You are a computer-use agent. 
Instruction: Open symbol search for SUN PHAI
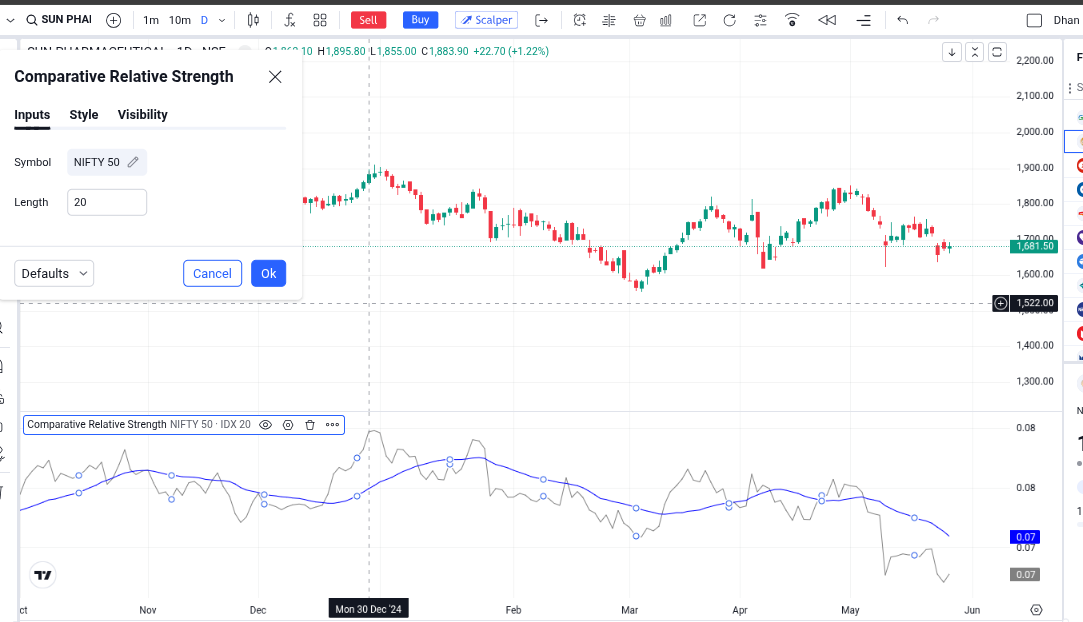59,20
